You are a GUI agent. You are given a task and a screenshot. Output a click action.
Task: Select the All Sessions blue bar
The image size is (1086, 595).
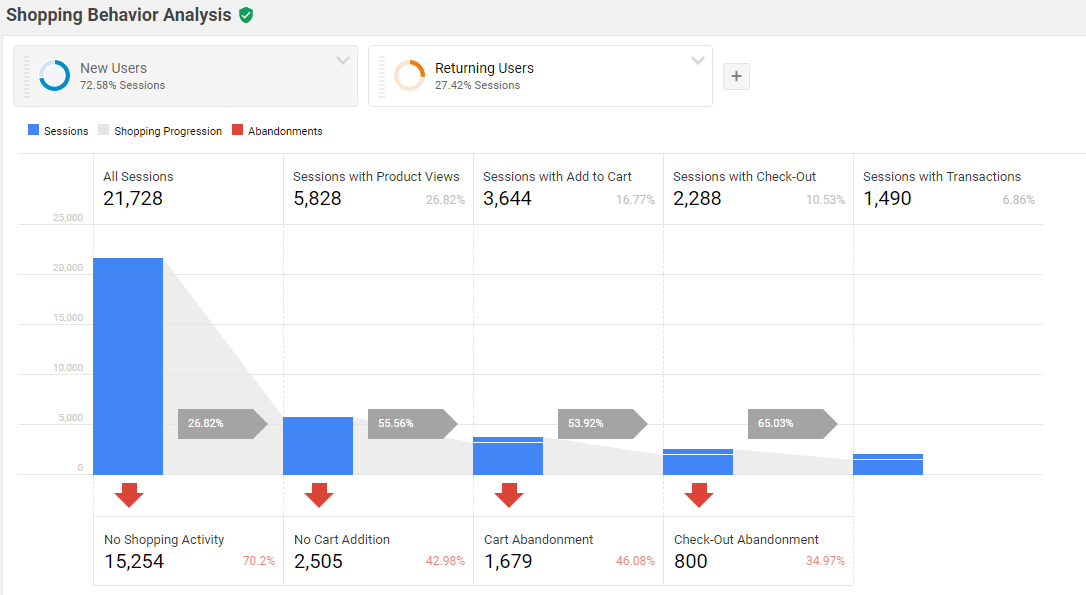pyautogui.click(x=128, y=366)
